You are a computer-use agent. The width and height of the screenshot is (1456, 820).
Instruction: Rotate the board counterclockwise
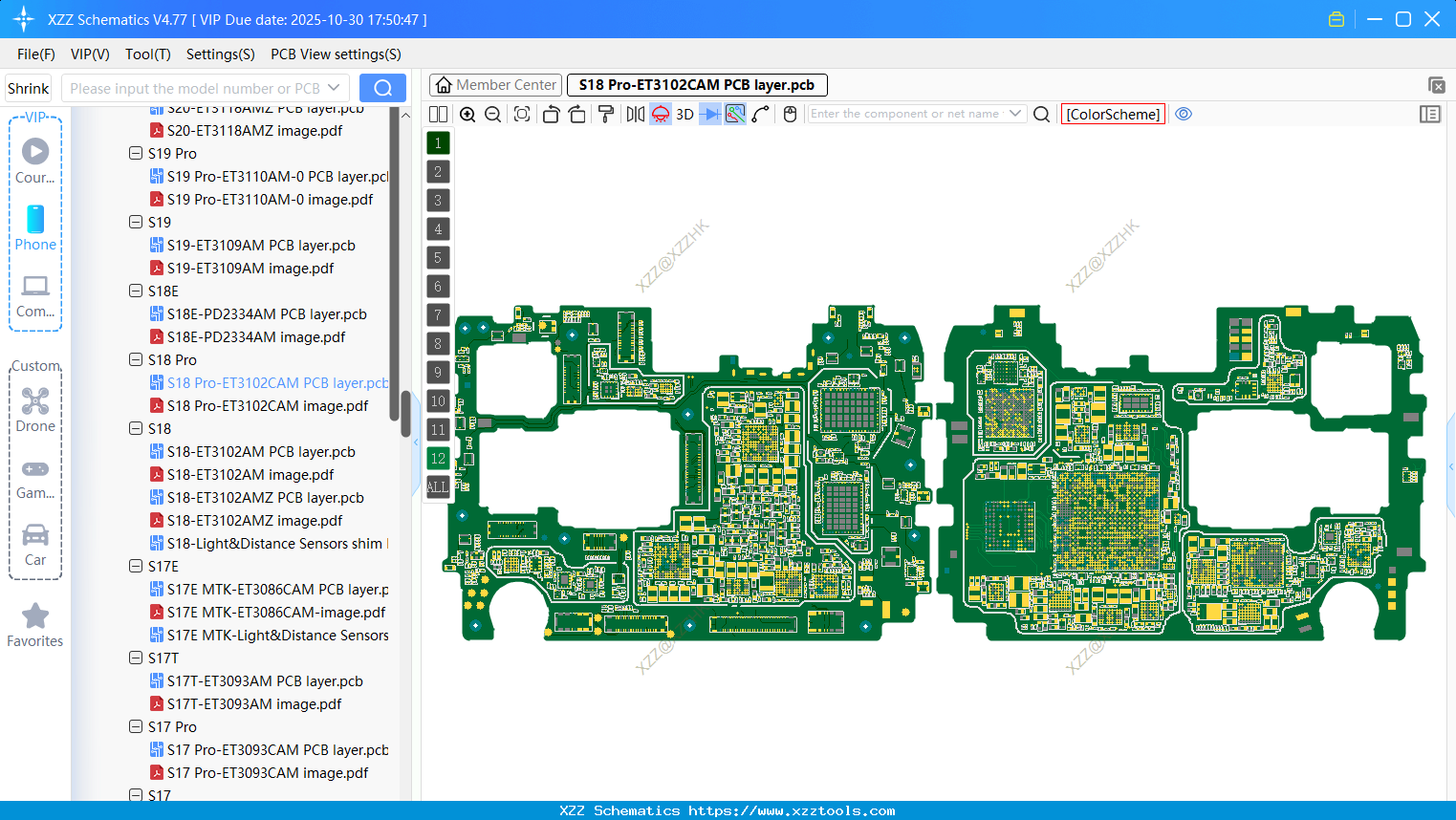pyautogui.click(x=551, y=114)
